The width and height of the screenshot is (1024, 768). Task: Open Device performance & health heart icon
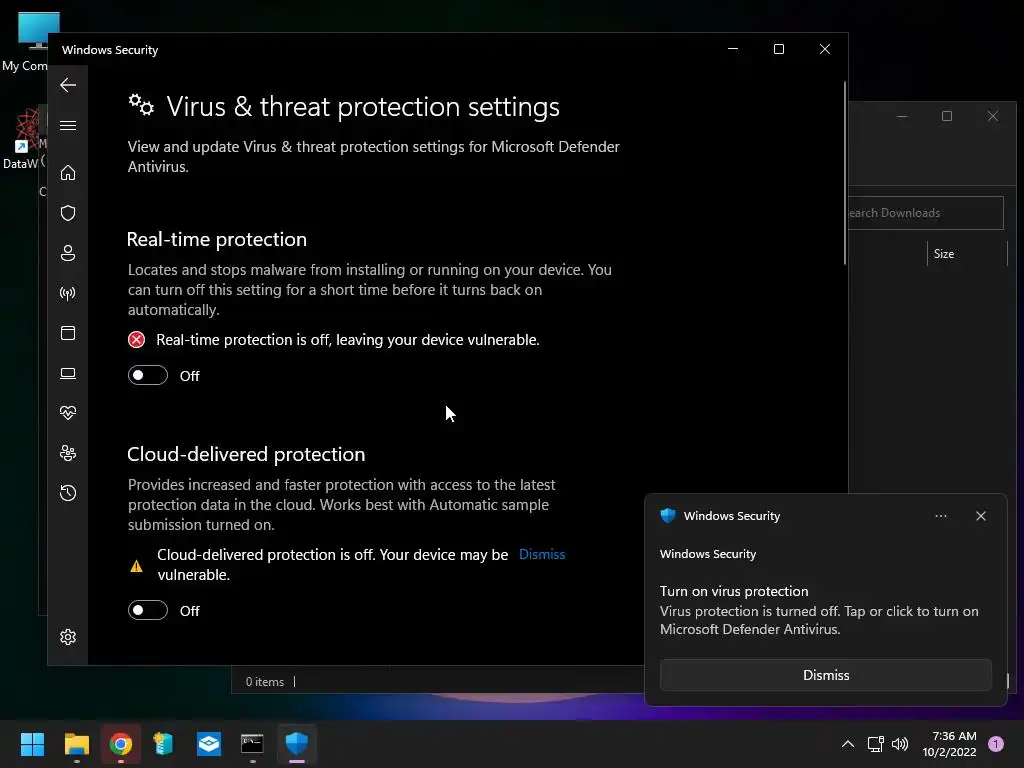tap(68, 413)
